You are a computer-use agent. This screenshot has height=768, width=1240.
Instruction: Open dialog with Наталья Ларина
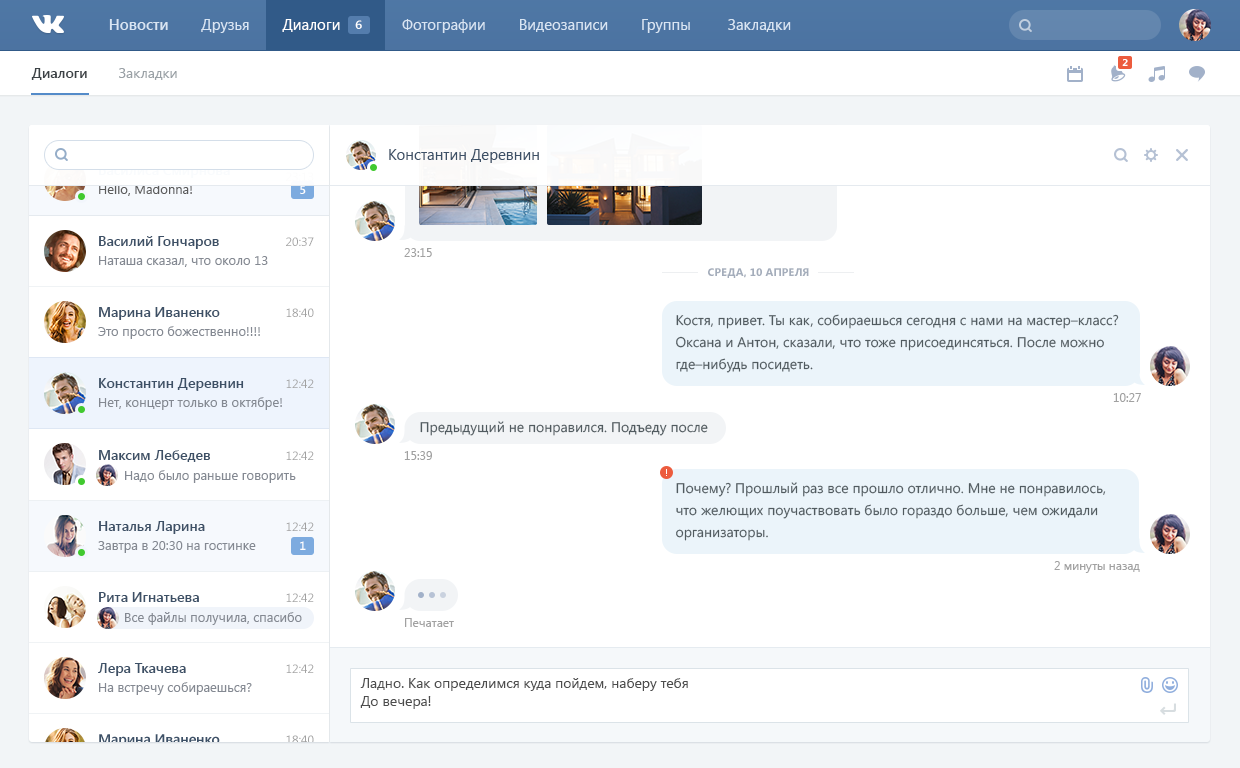point(179,535)
